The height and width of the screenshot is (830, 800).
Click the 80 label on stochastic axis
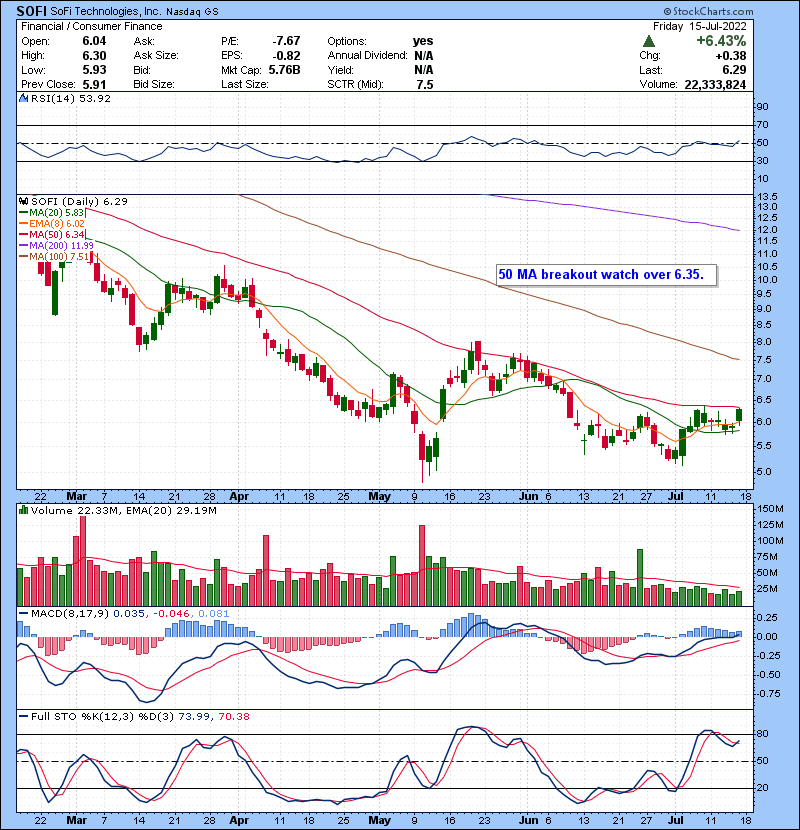pos(763,734)
